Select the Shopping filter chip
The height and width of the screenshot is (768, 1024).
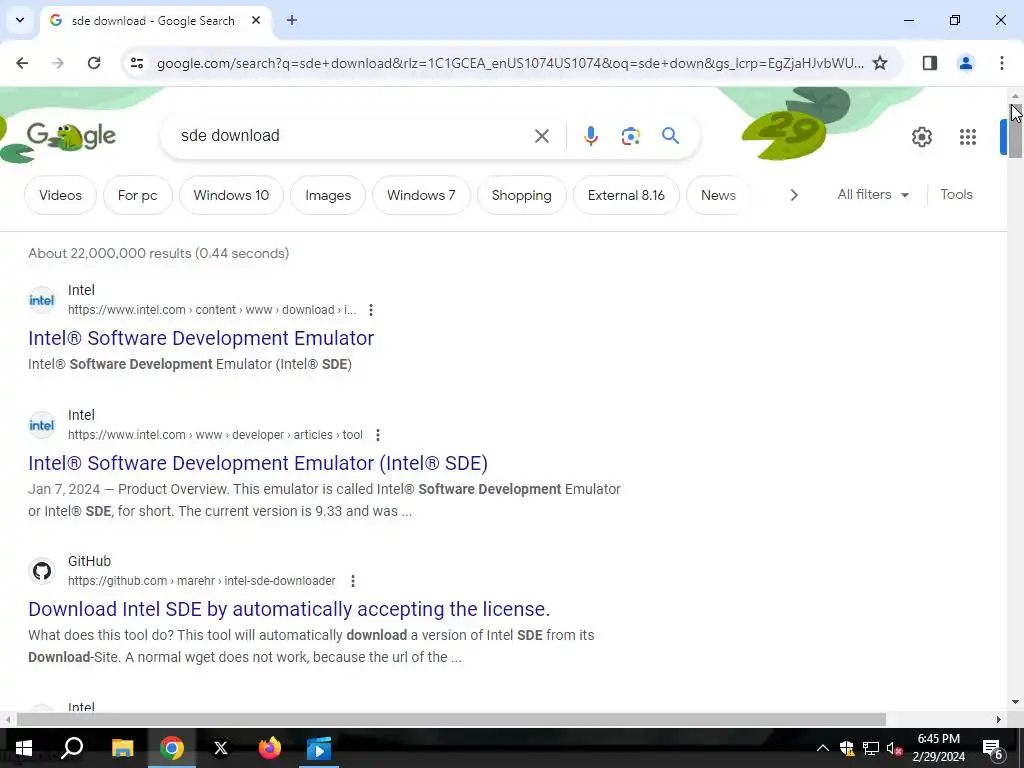click(x=521, y=195)
